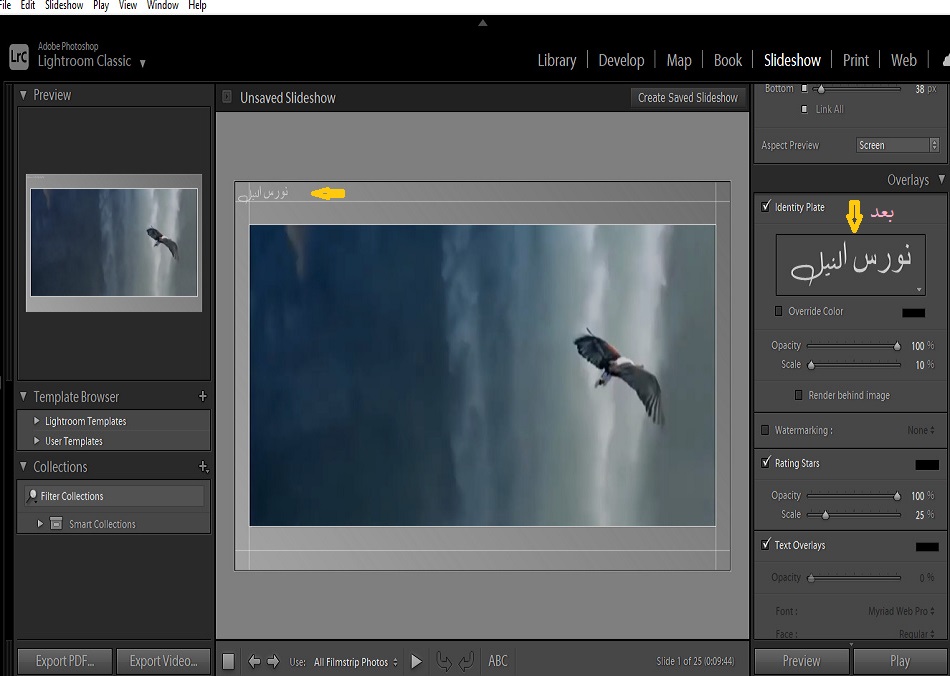Screen dimensions: 950x676
Task: Click the Rating Stars color swatch
Action: click(926, 464)
